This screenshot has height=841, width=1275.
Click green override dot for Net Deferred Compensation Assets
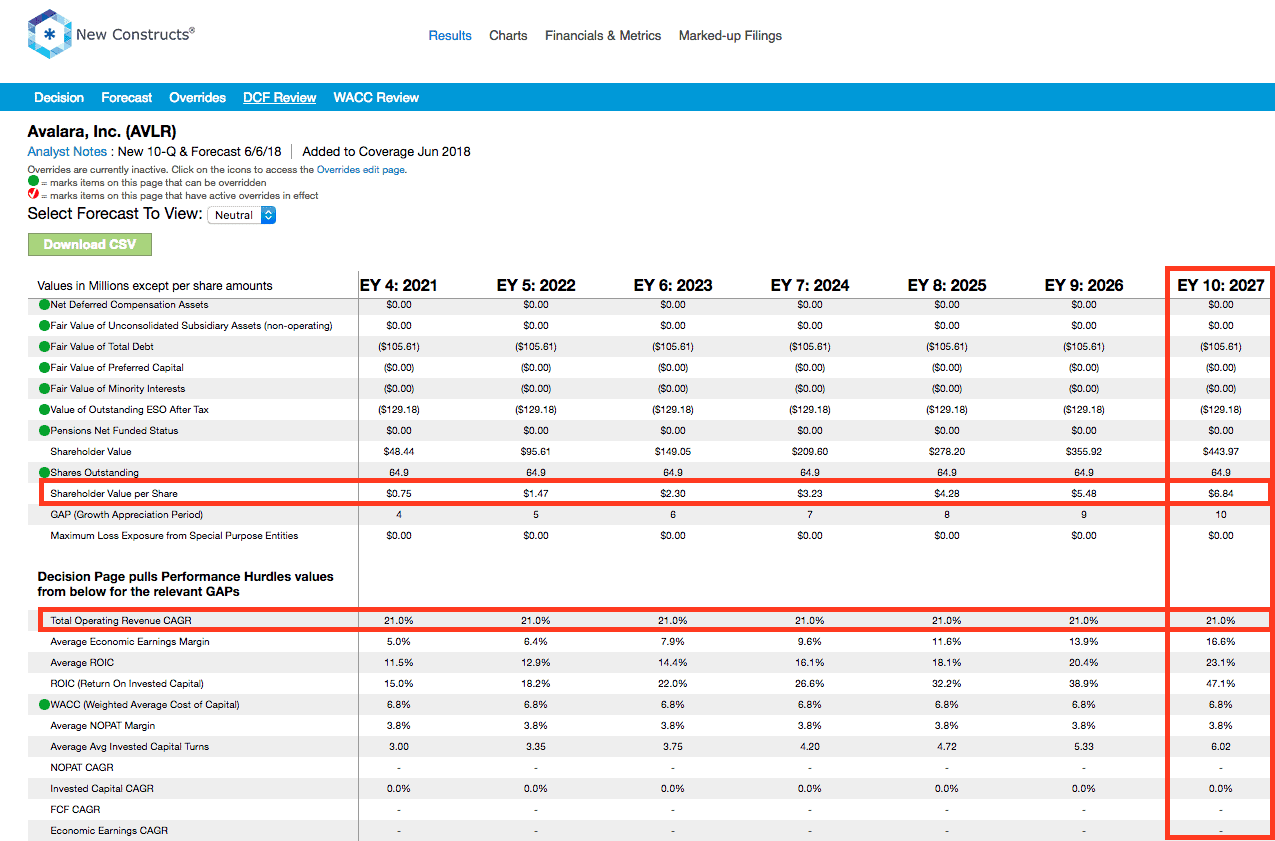pyautogui.click(x=44, y=304)
